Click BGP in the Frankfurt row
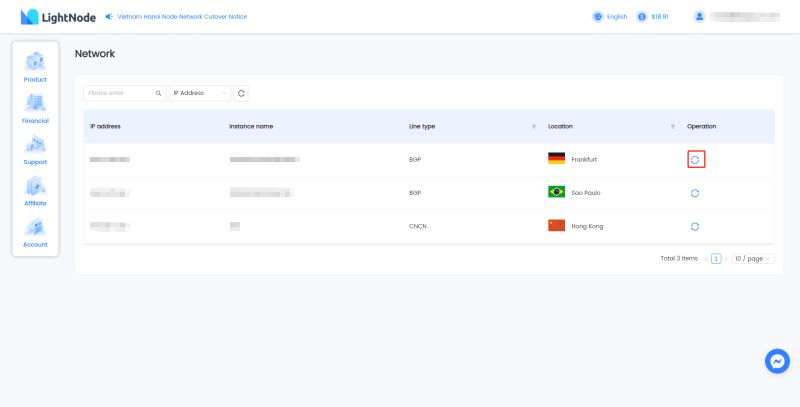Image resolution: width=800 pixels, height=407 pixels. (415, 160)
